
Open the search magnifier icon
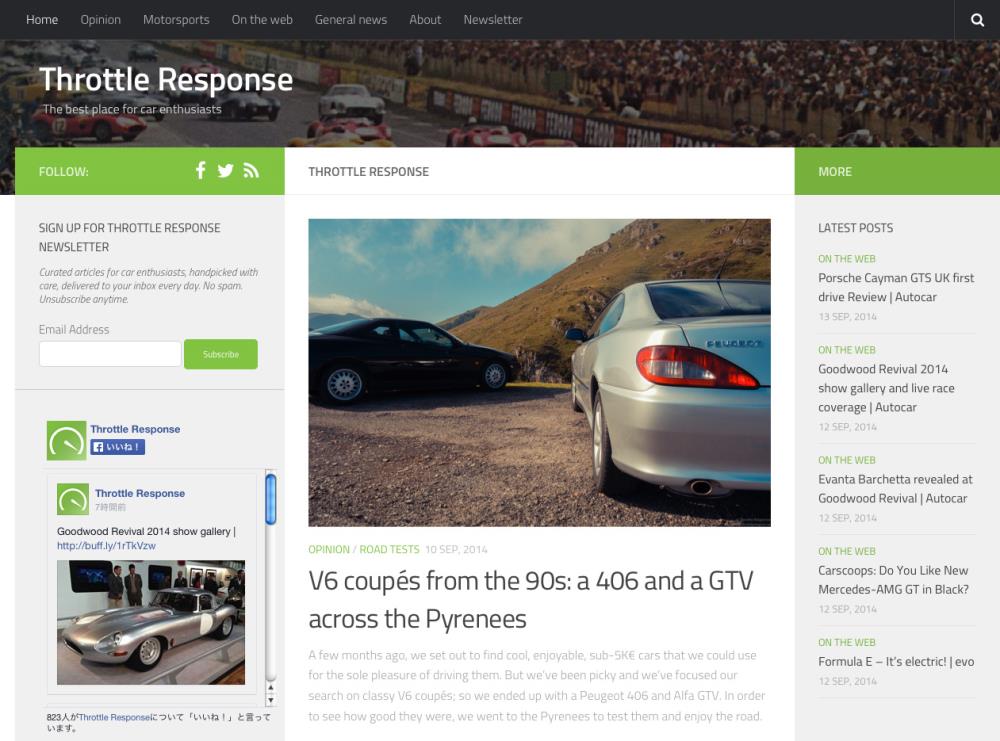point(977,20)
